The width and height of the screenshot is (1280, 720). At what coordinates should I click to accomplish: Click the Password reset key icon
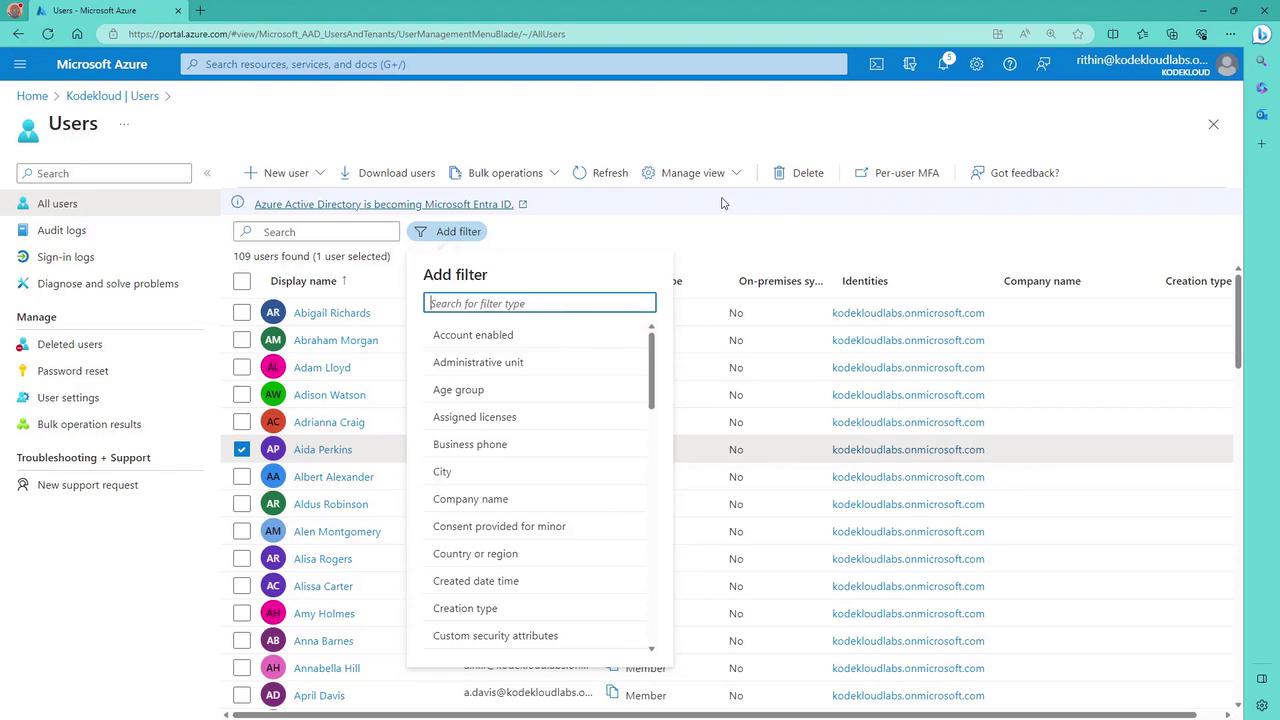click(24, 371)
